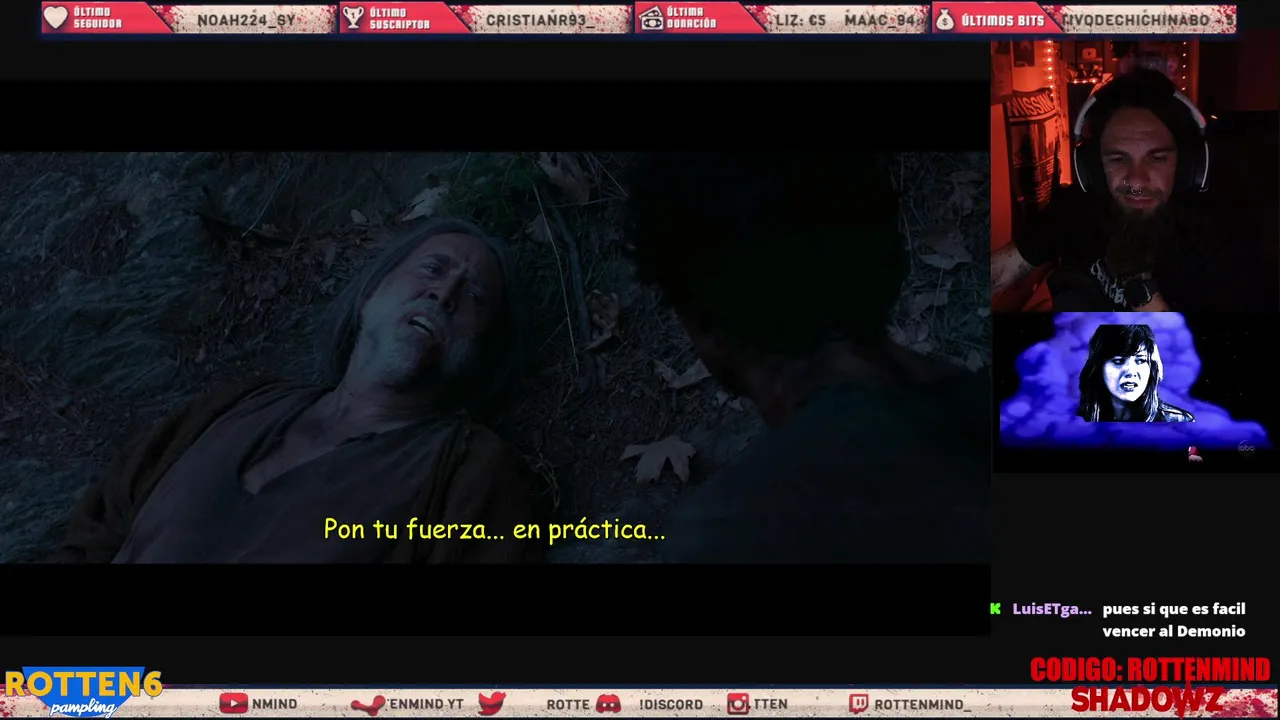The width and height of the screenshot is (1280, 720).
Task: Click the Twitch icon in bottom bar
Action: coord(859,704)
